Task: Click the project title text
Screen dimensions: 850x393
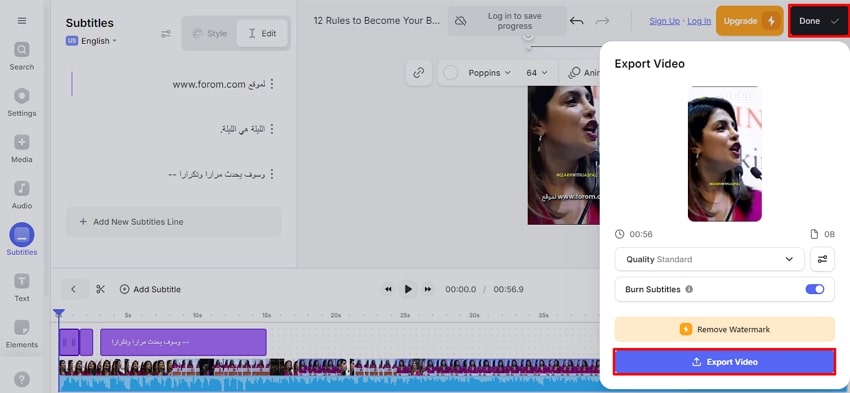Action: [377, 21]
